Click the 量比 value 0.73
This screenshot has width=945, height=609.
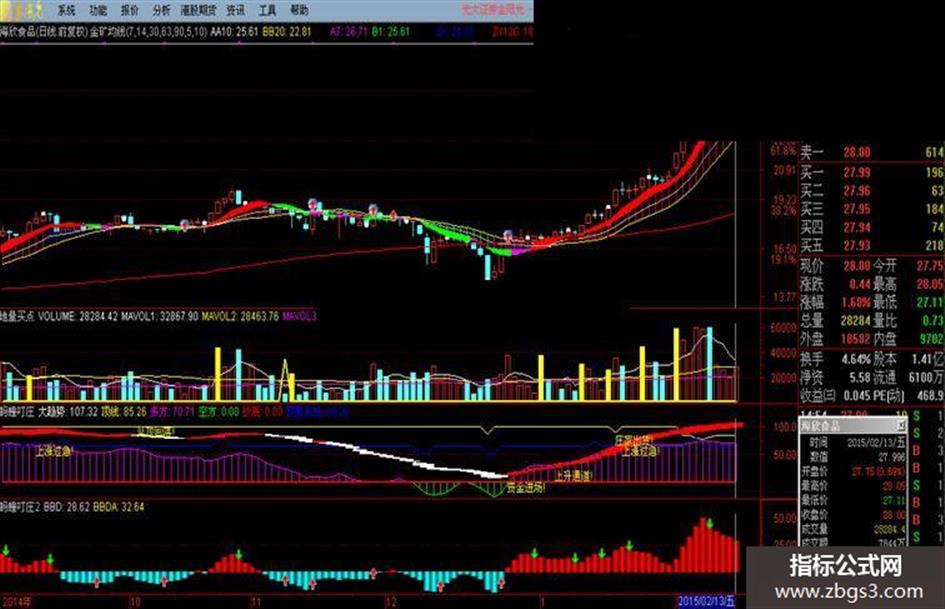click(x=933, y=320)
